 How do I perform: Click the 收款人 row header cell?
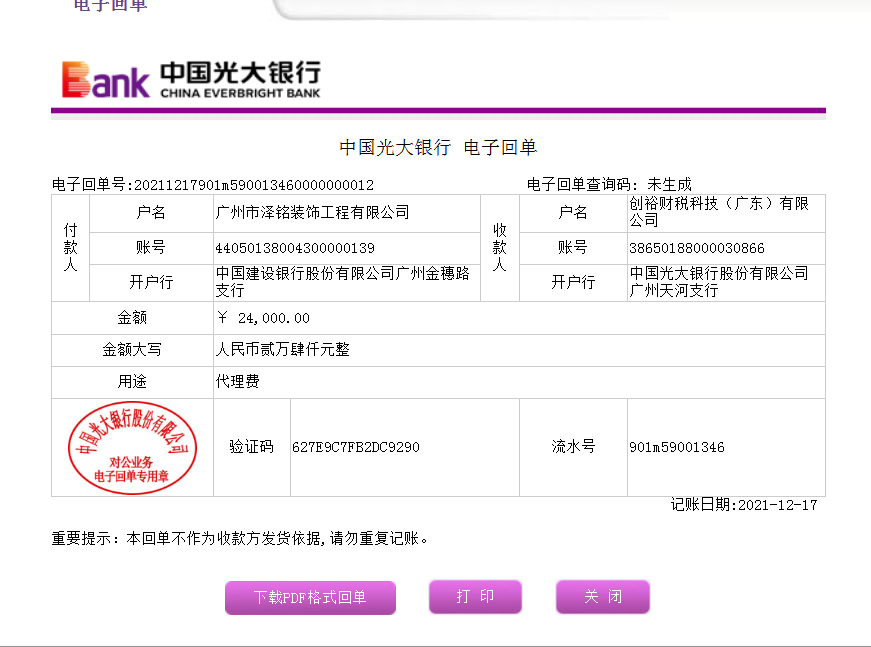(500, 248)
